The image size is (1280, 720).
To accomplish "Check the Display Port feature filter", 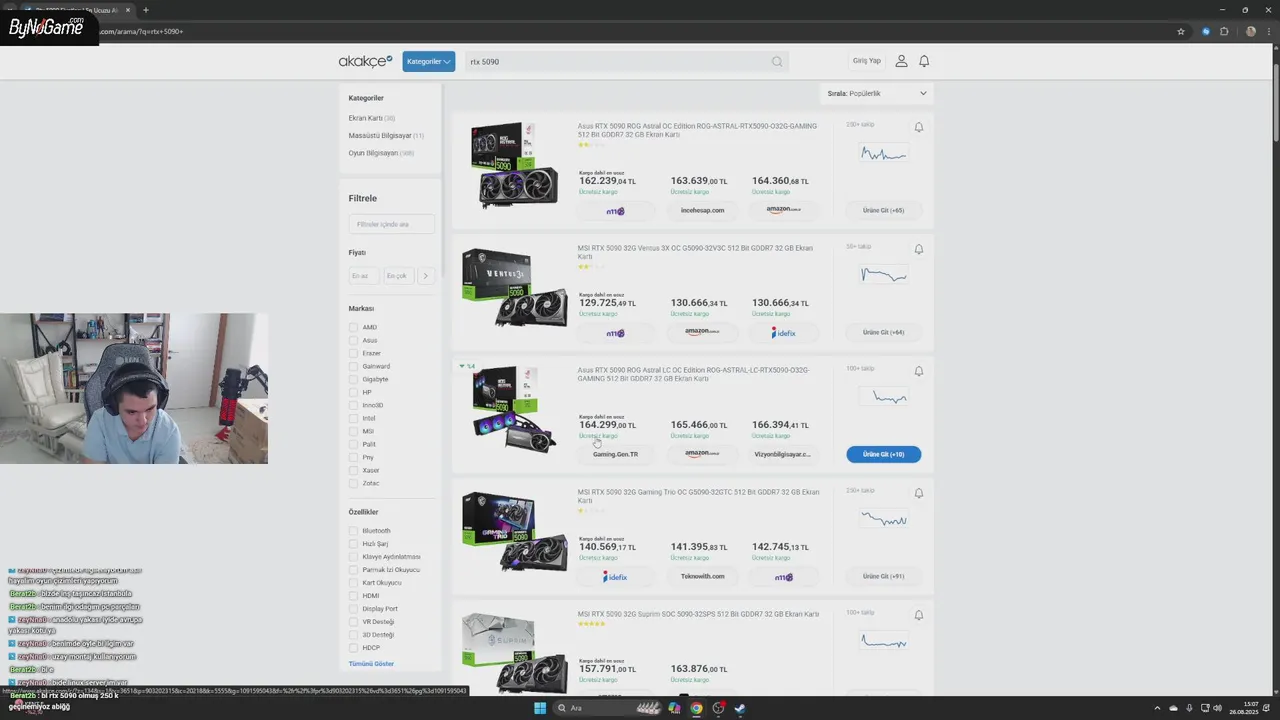I will tap(353, 609).
